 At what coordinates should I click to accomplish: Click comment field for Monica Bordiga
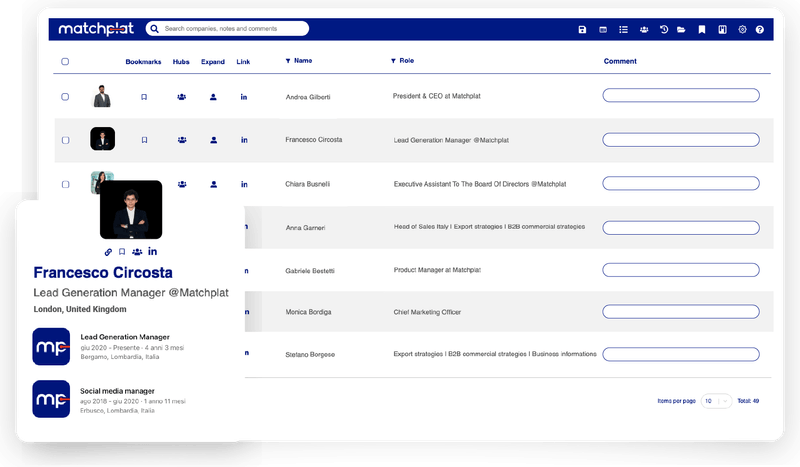tap(681, 312)
